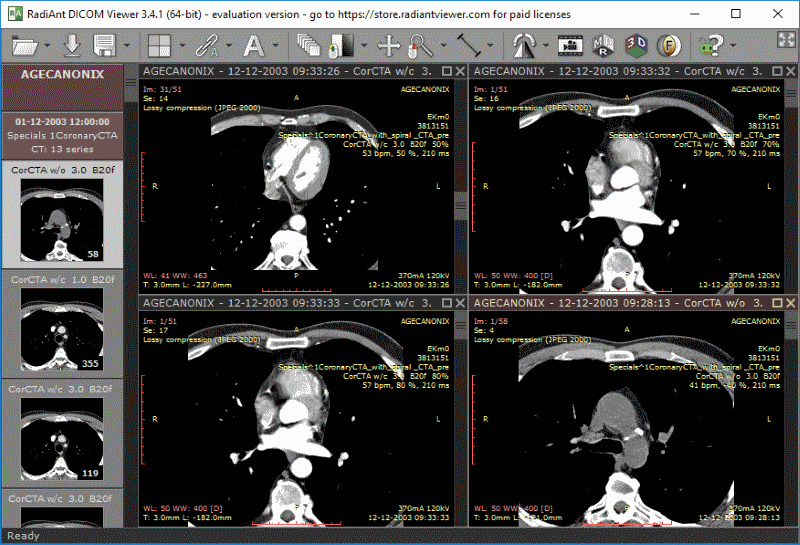Open image fusion tool

click(669, 45)
